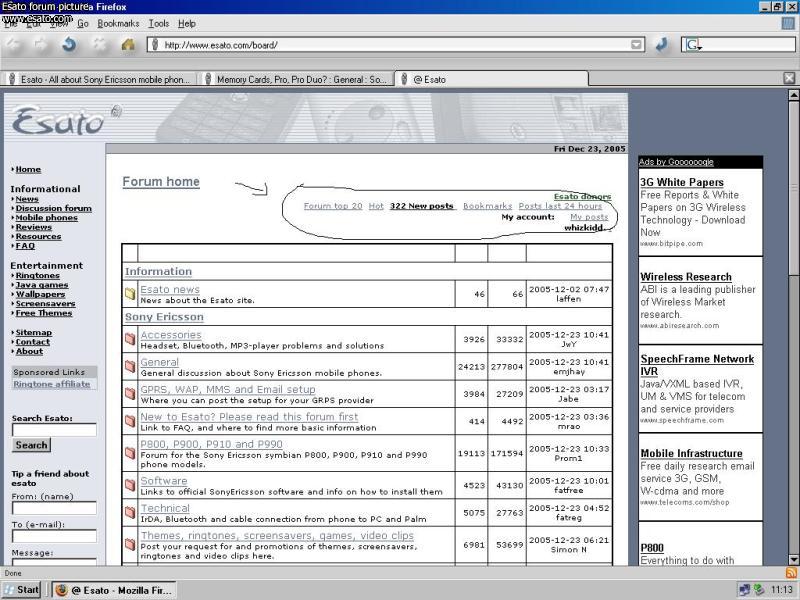Open the General forum link
Image resolution: width=800 pixels, height=600 pixels.
(160, 362)
